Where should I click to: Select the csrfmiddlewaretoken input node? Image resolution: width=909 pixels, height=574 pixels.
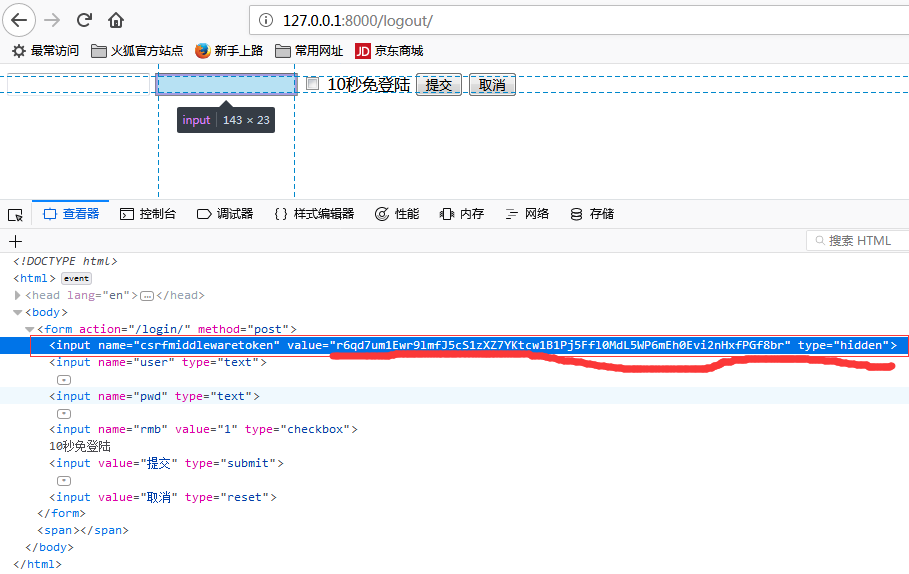pos(473,346)
